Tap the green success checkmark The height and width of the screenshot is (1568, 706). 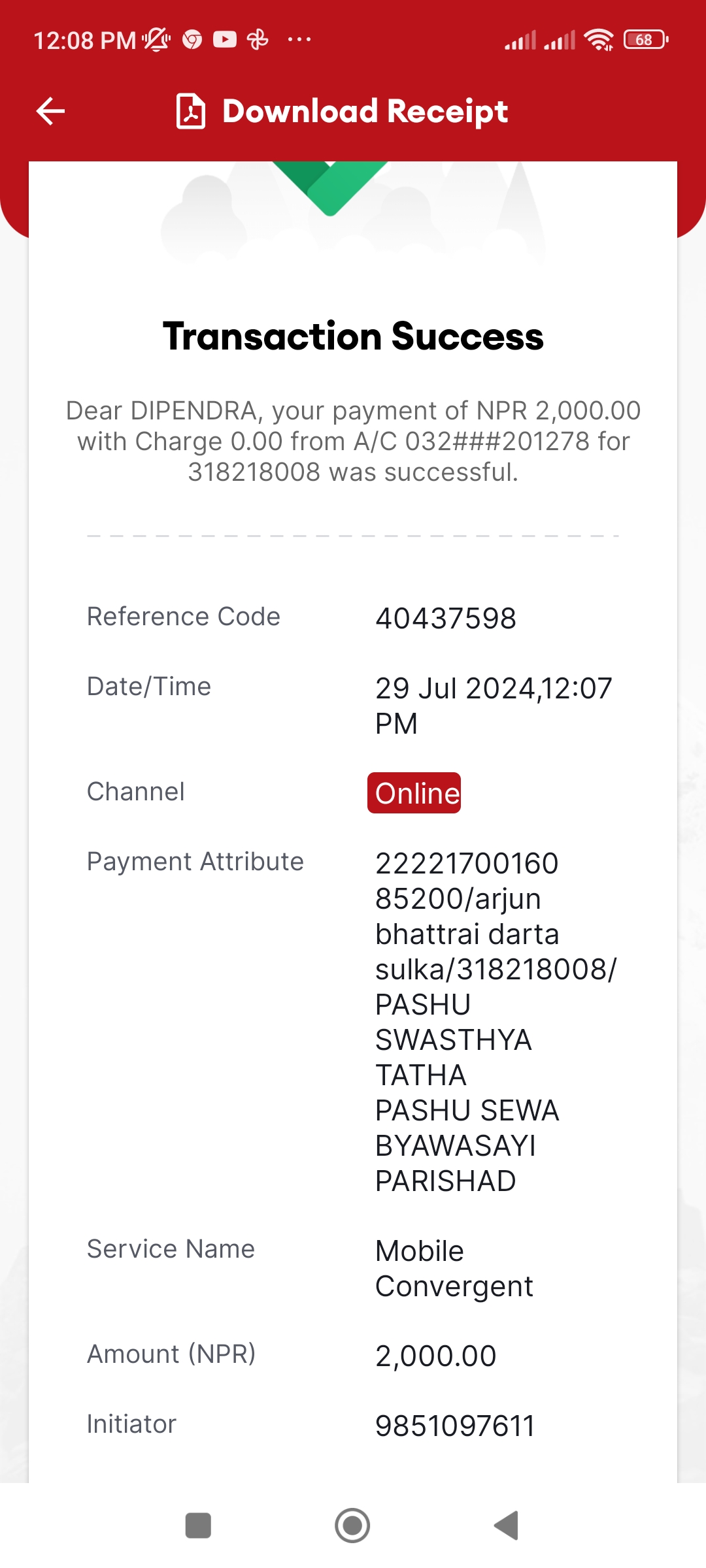point(330,186)
